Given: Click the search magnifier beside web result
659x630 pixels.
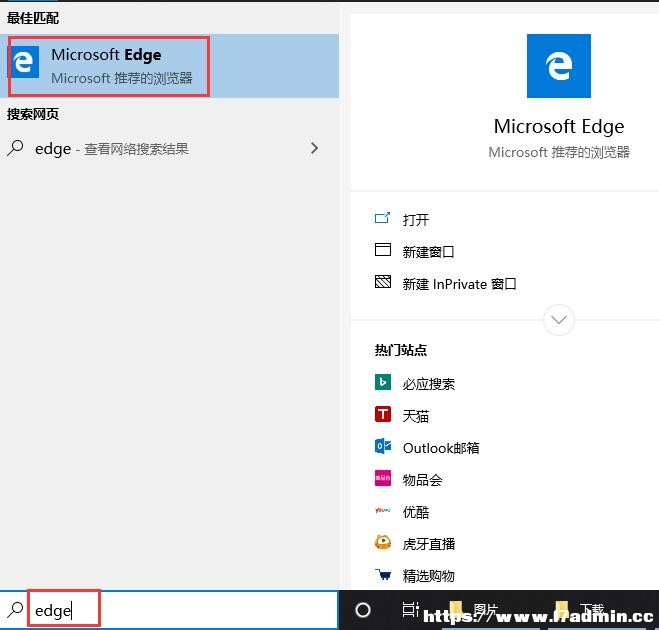Looking at the screenshot, I should (x=15, y=148).
